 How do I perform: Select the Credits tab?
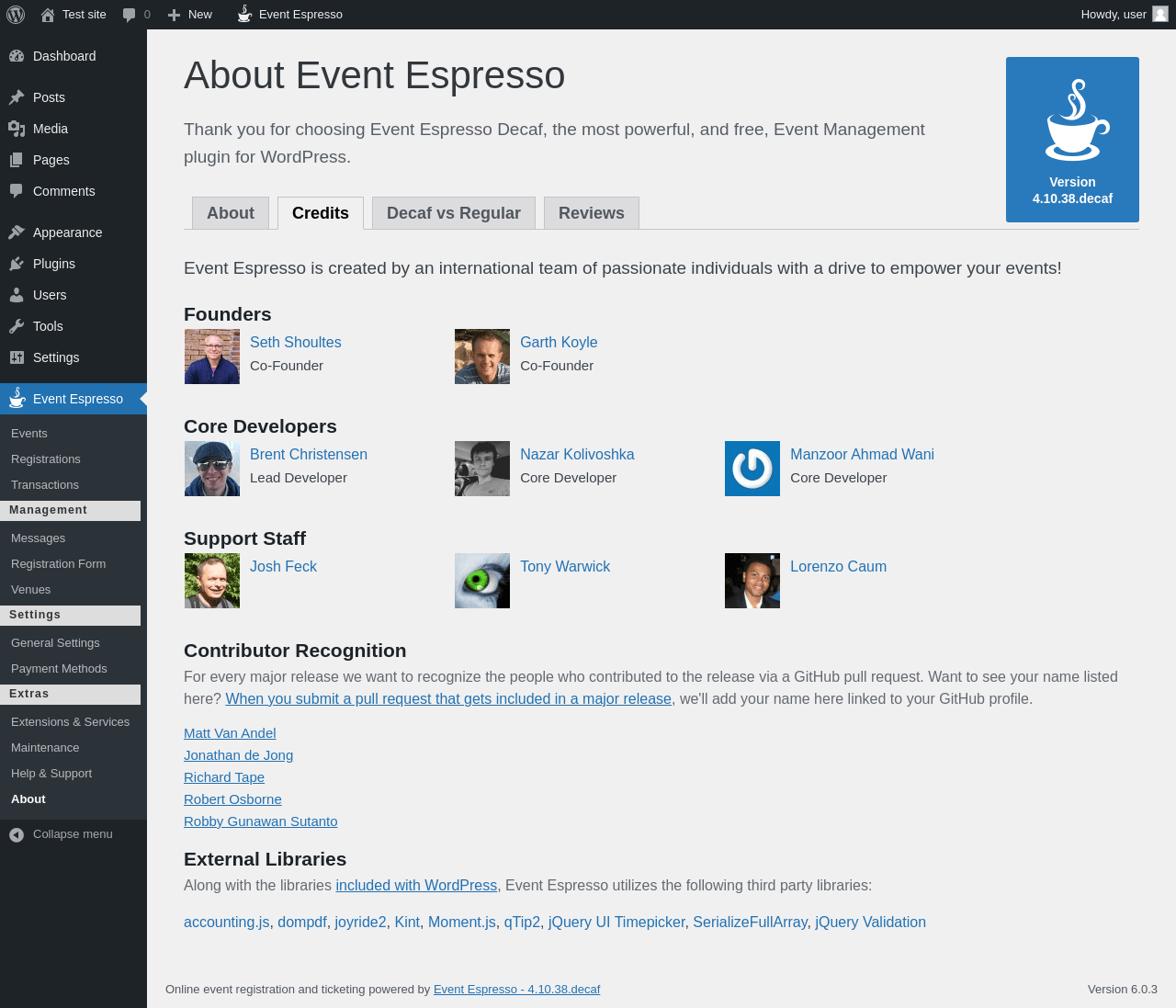(321, 213)
